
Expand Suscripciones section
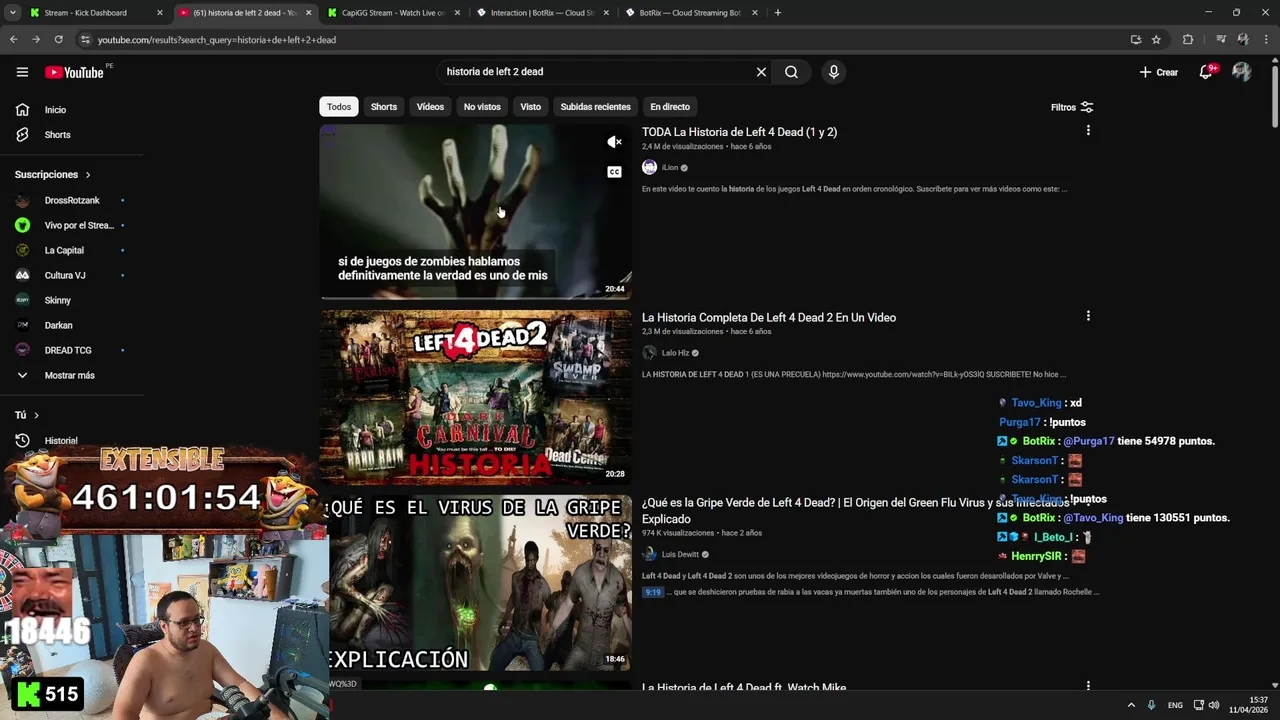click(x=53, y=174)
